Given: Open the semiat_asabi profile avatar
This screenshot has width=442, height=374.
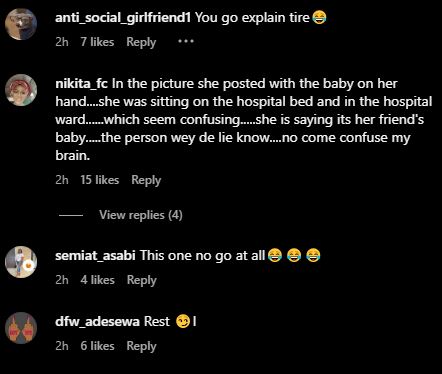Looking at the screenshot, I should (21, 262).
